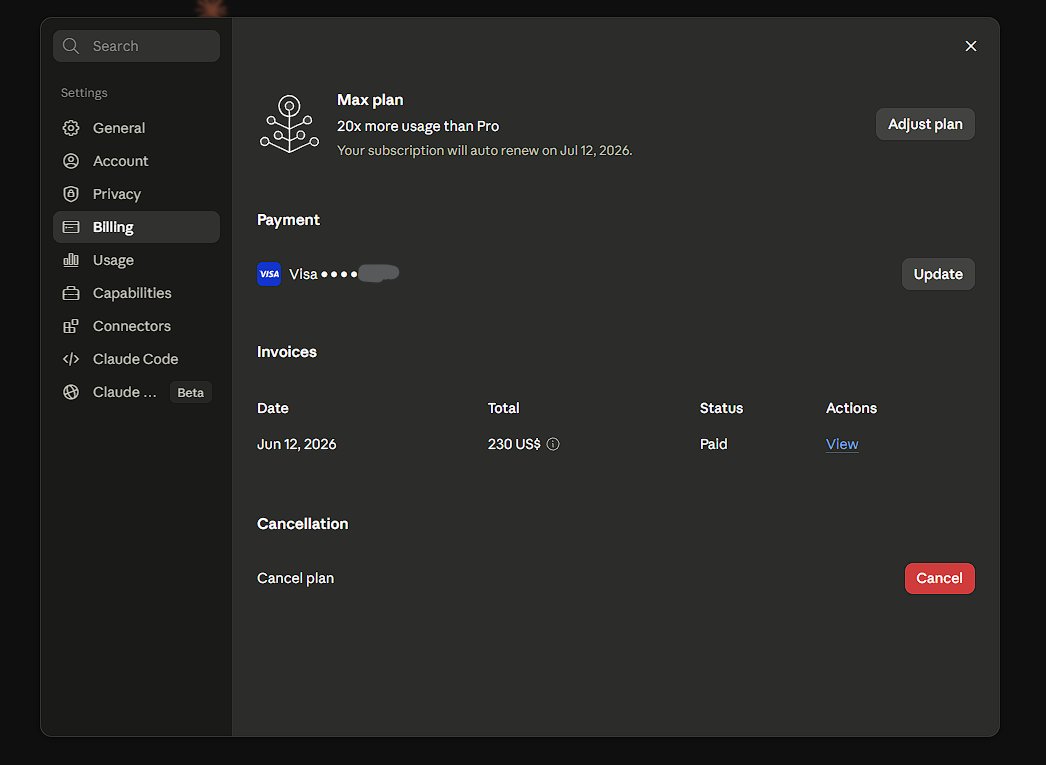Click the Connectors blocks icon
The image size is (1046, 765).
(x=71, y=326)
